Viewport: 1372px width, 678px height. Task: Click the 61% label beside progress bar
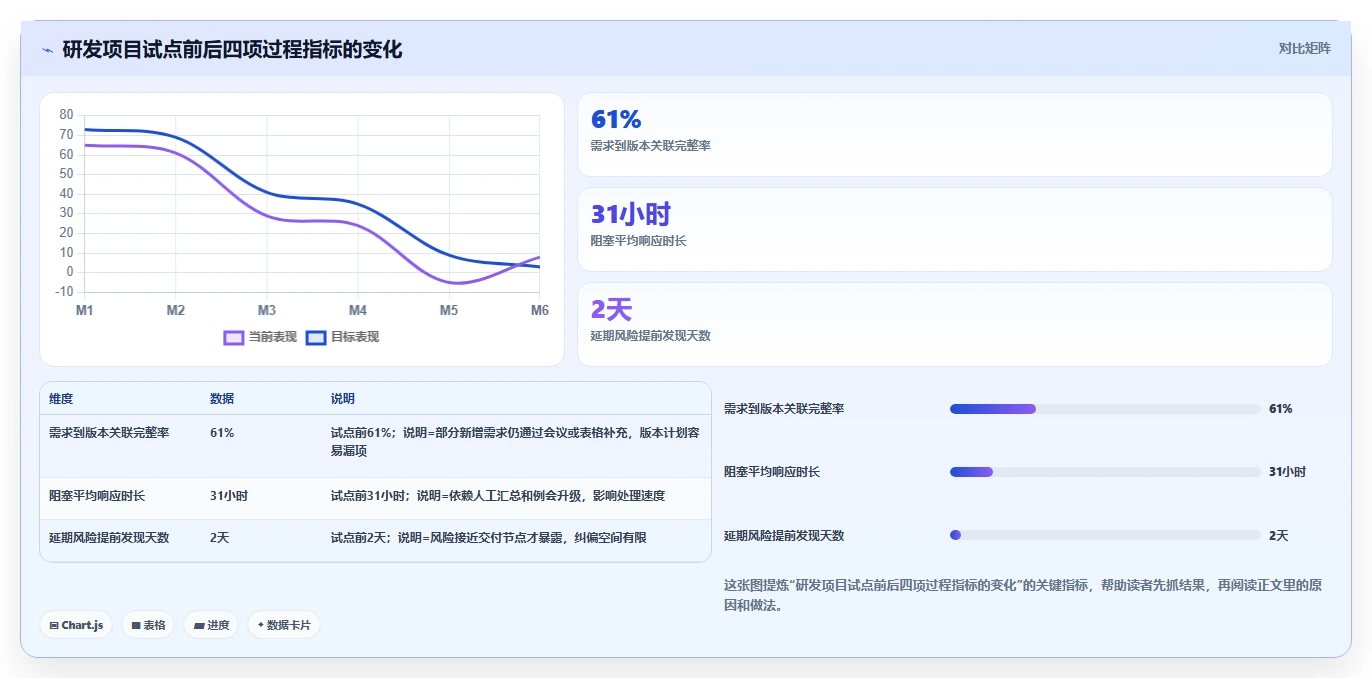[x=1281, y=409]
